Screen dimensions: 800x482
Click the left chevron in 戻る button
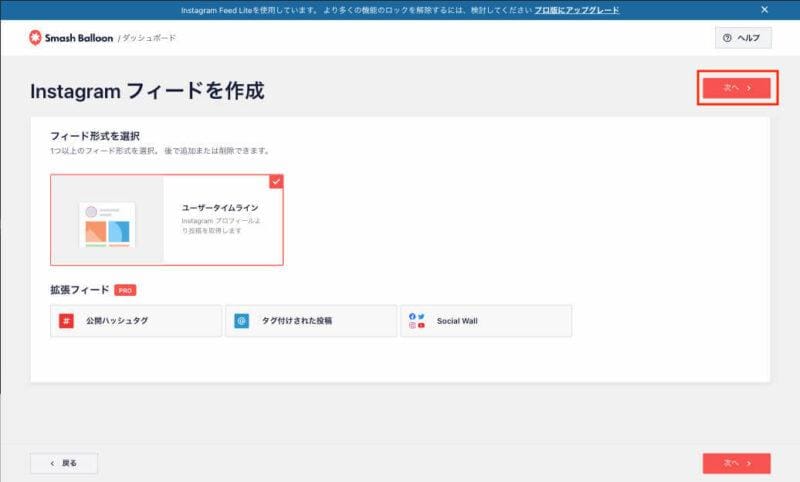click(x=51, y=463)
